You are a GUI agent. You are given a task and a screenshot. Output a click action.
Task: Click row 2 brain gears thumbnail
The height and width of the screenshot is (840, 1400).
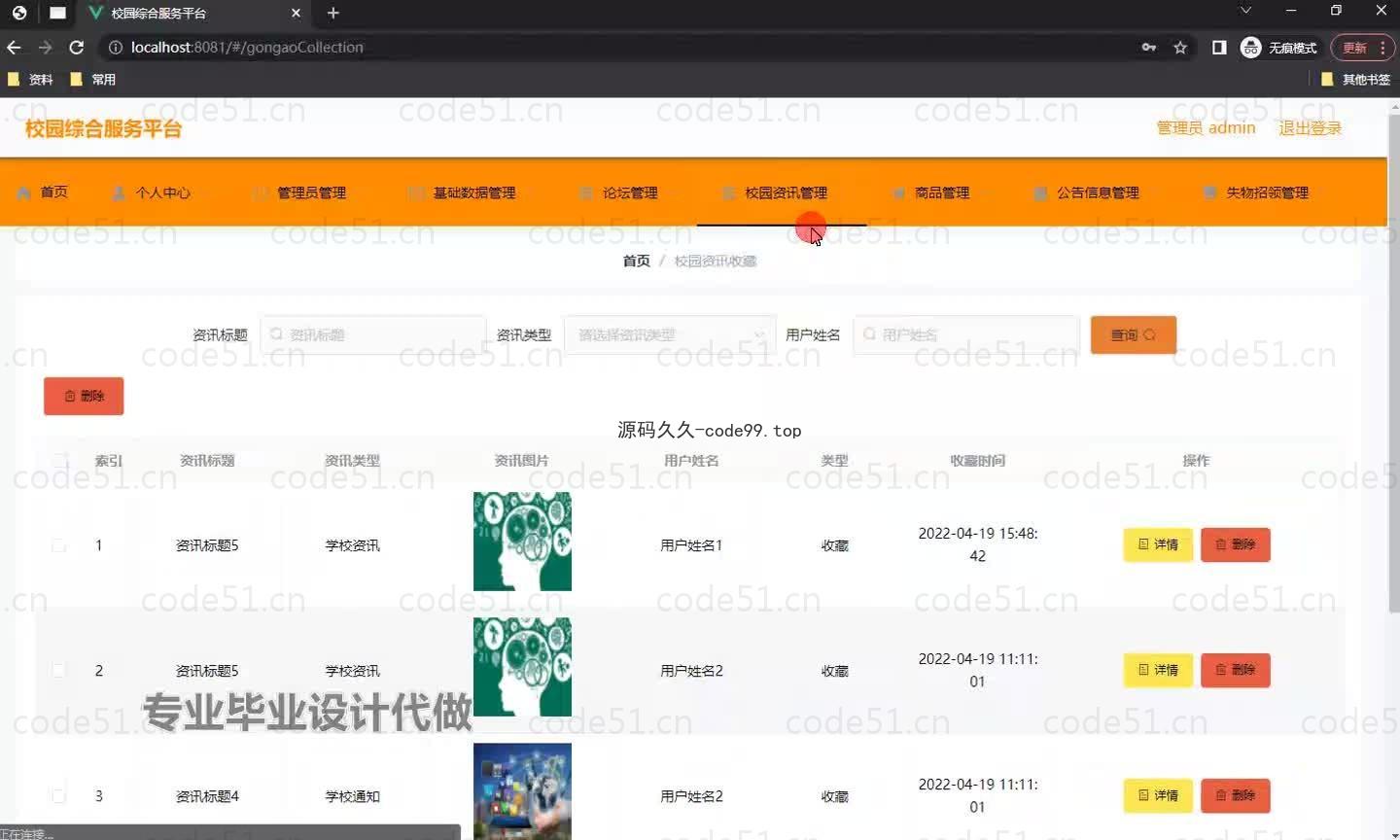pyautogui.click(x=522, y=667)
